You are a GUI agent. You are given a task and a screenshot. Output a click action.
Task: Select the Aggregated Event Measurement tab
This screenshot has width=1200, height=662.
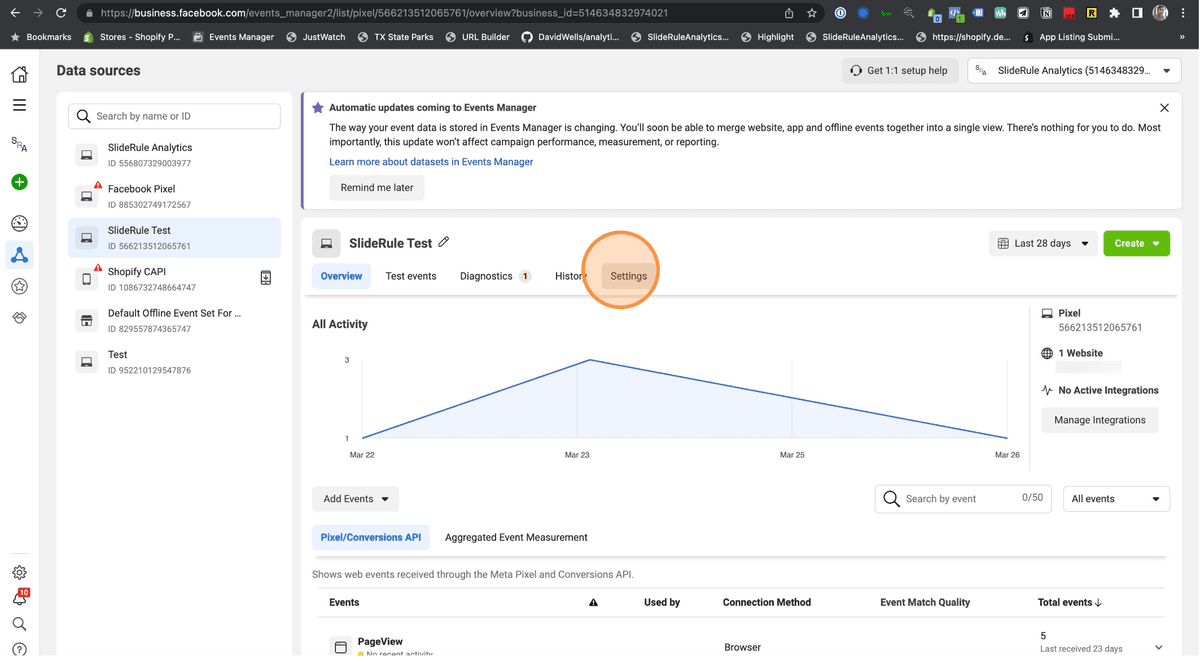point(516,537)
